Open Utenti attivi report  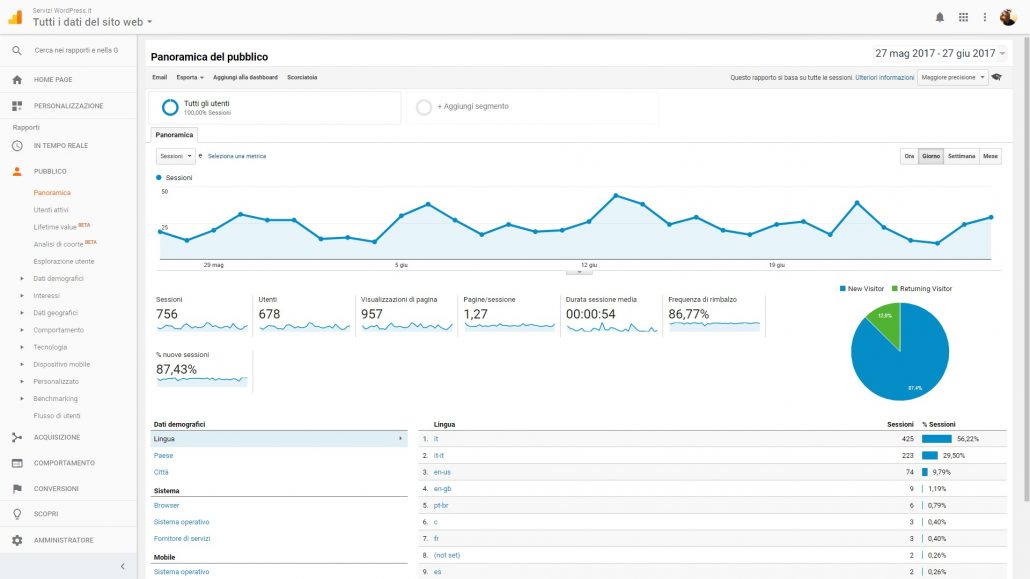(51, 210)
